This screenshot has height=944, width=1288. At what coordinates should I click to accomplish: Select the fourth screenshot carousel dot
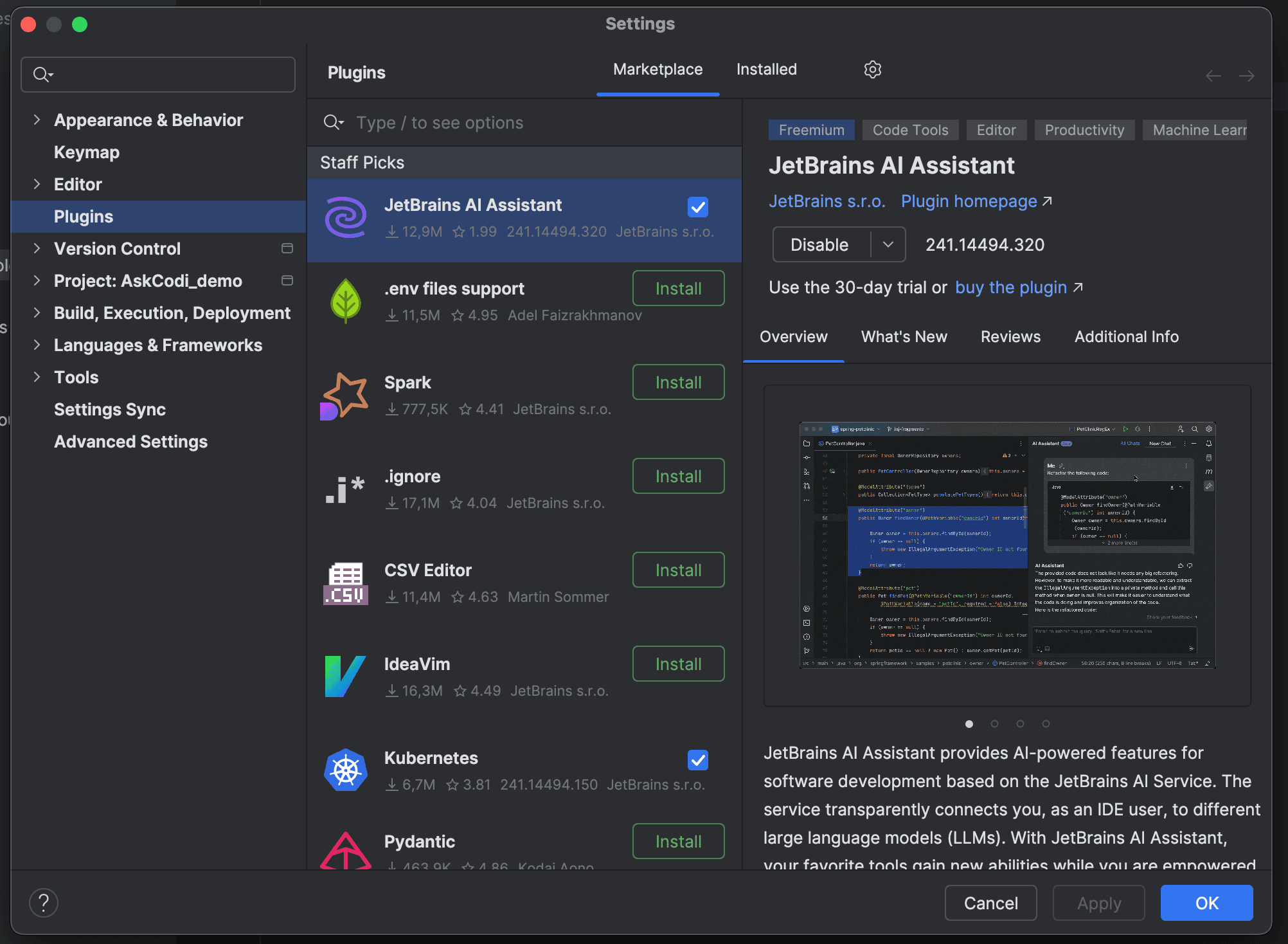[1046, 724]
